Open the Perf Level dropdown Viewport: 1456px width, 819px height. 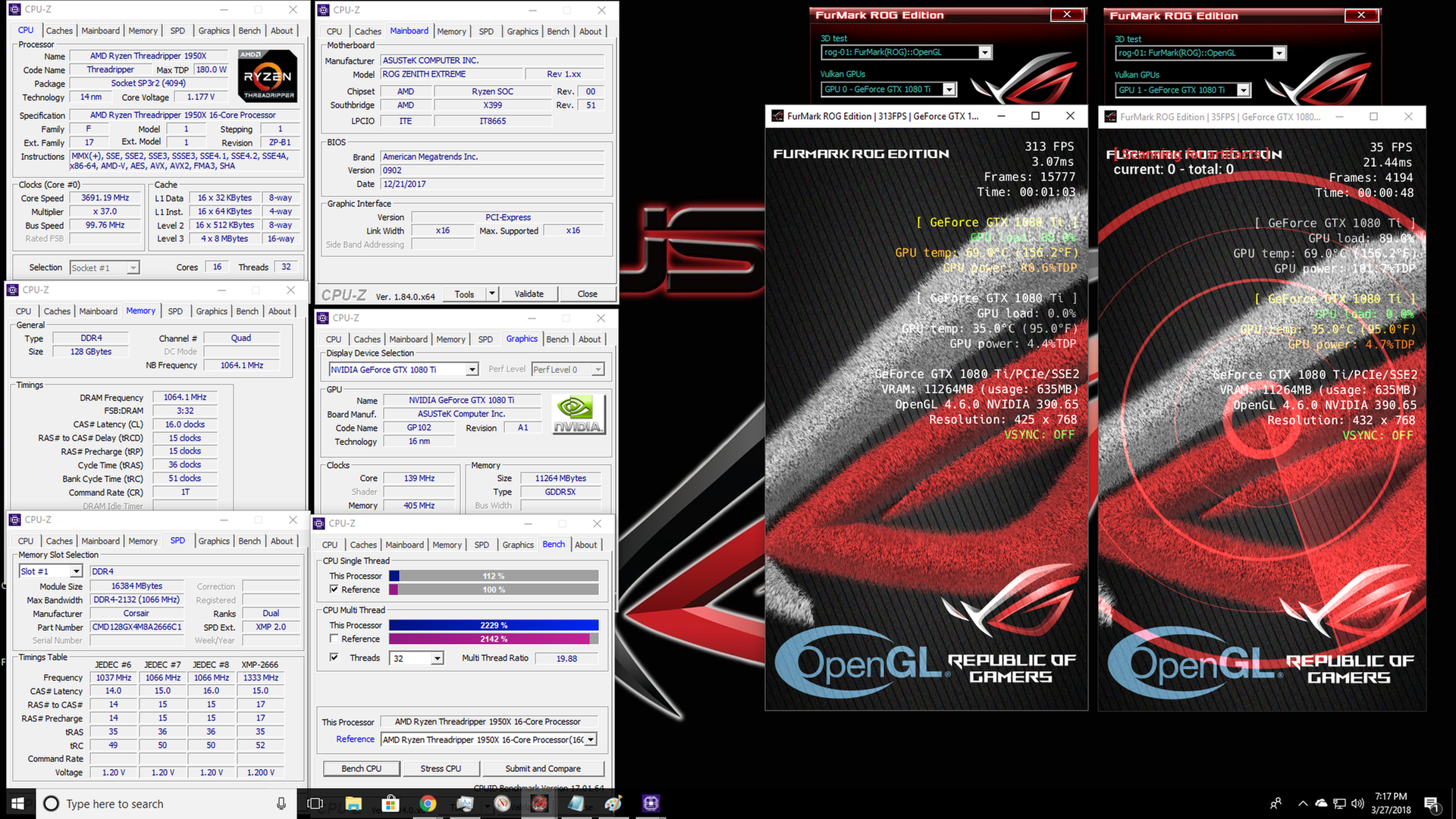(x=598, y=369)
